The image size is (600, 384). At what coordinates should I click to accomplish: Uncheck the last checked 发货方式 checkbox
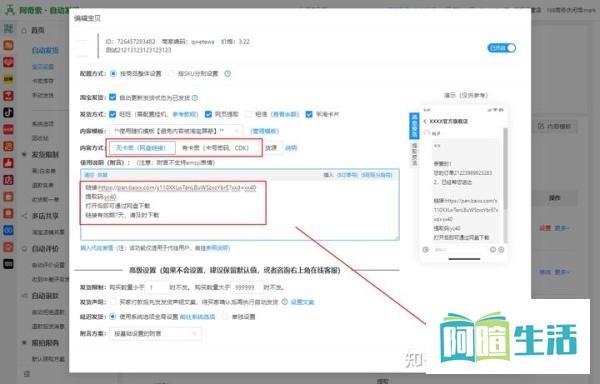pyautogui.click(x=309, y=114)
